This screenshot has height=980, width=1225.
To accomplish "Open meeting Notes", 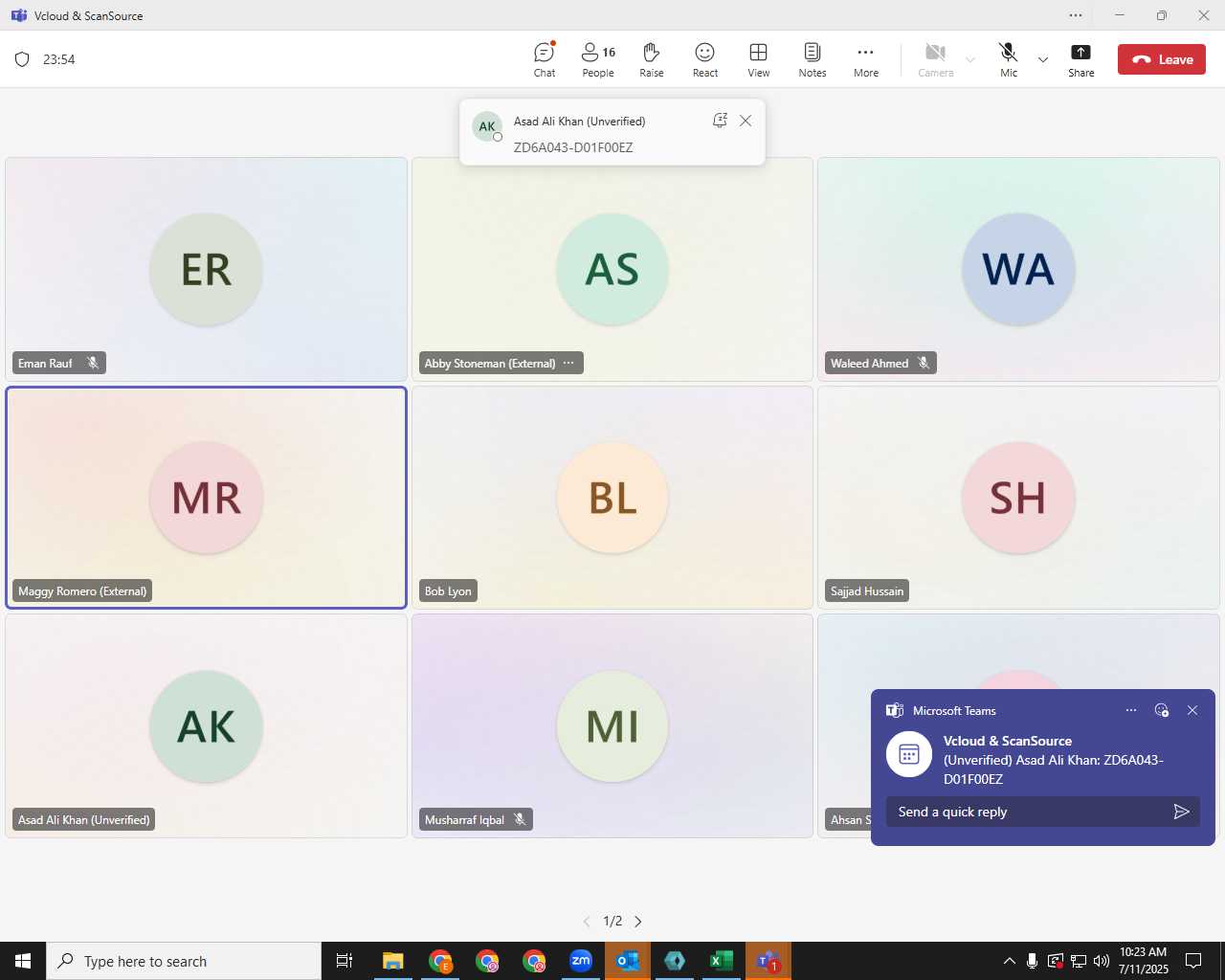I will click(813, 59).
